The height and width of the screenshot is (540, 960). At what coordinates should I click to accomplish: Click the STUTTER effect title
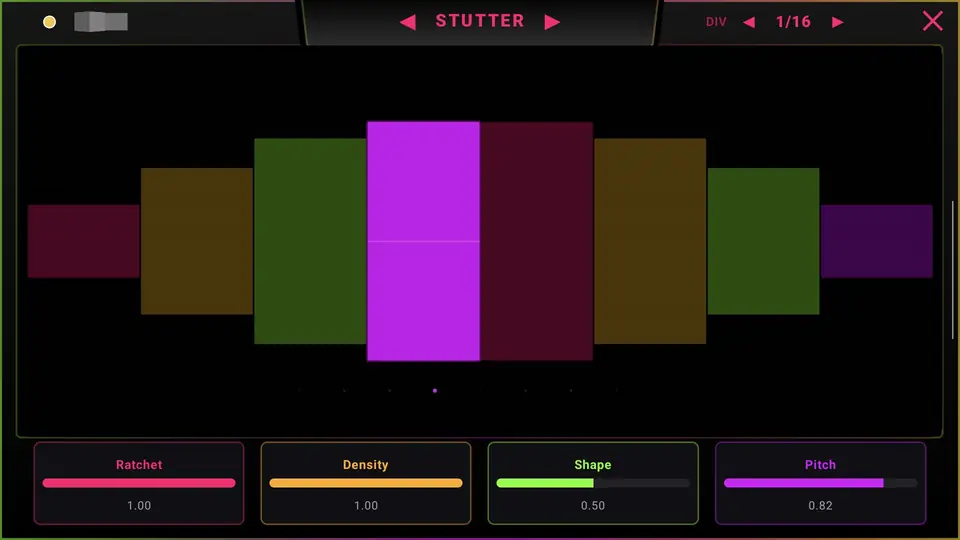point(480,21)
